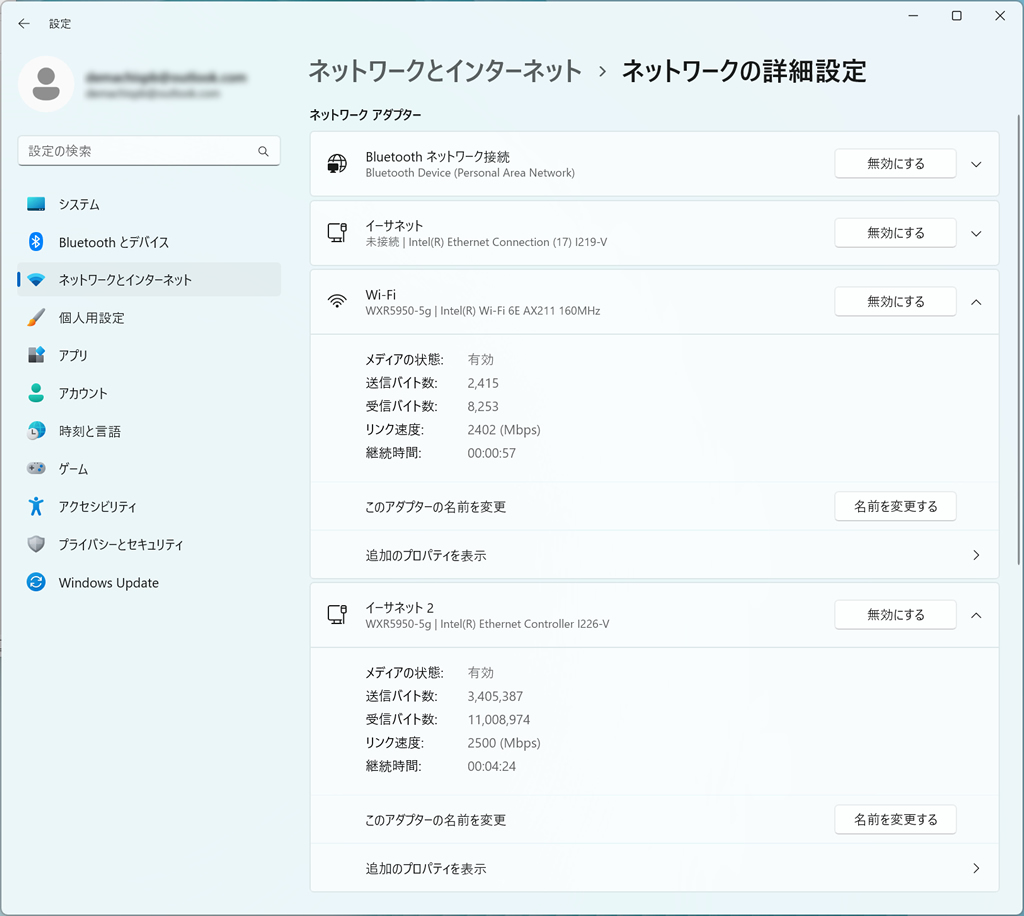Image resolution: width=1024 pixels, height=916 pixels.
Task: Click the イーサネット 2 受信バイト数 value 11,008,974
Action: point(498,719)
